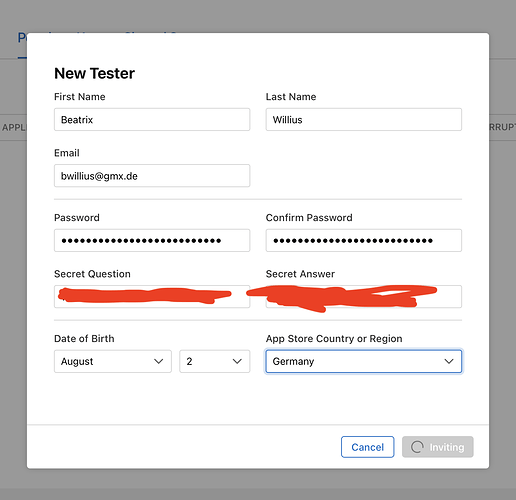Click the chevron arrow on the day selector
The image size is (516, 500).
click(237, 361)
